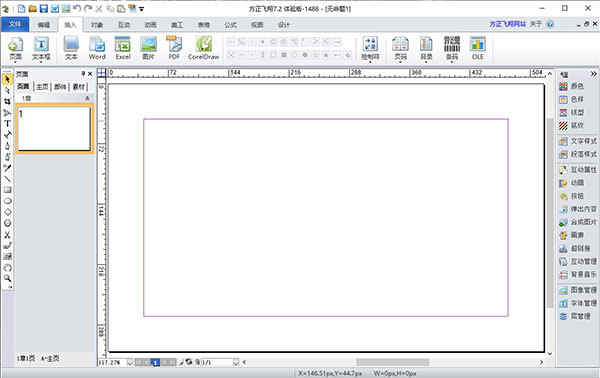The height and width of the screenshot is (378, 600).
Task: Select the straight line drawing tool
Action: pyautogui.click(x=7, y=179)
